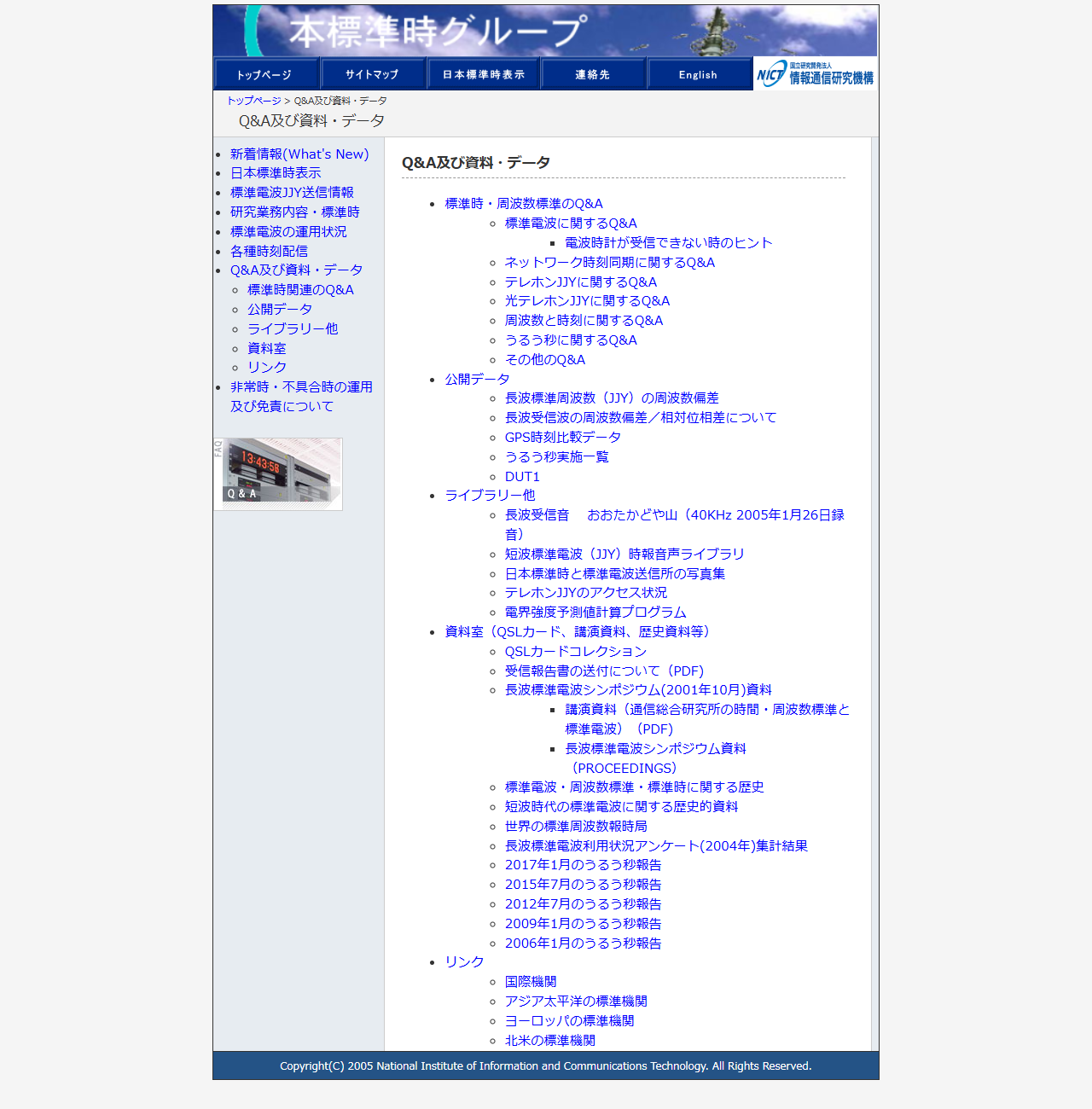Screen dimensions: 1092x1109
Task: Open 長波標準電波シンポジウム資料（PROCEEDINGS） link
Action: click(655, 758)
